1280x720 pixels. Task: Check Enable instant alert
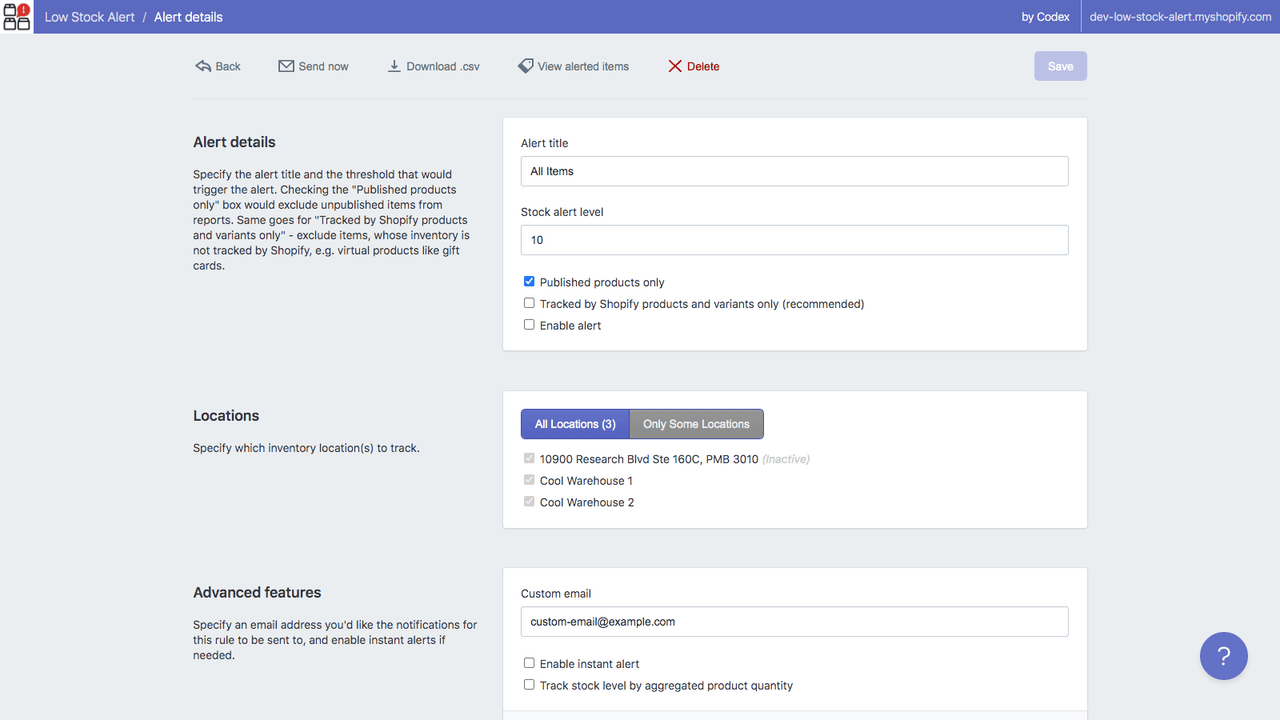click(529, 663)
